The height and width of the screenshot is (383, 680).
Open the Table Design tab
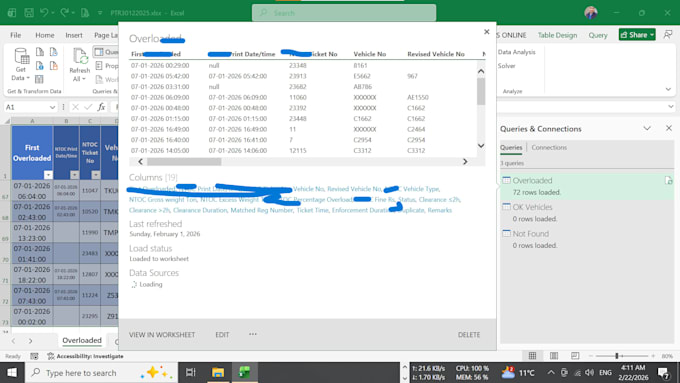click(557, 35)
